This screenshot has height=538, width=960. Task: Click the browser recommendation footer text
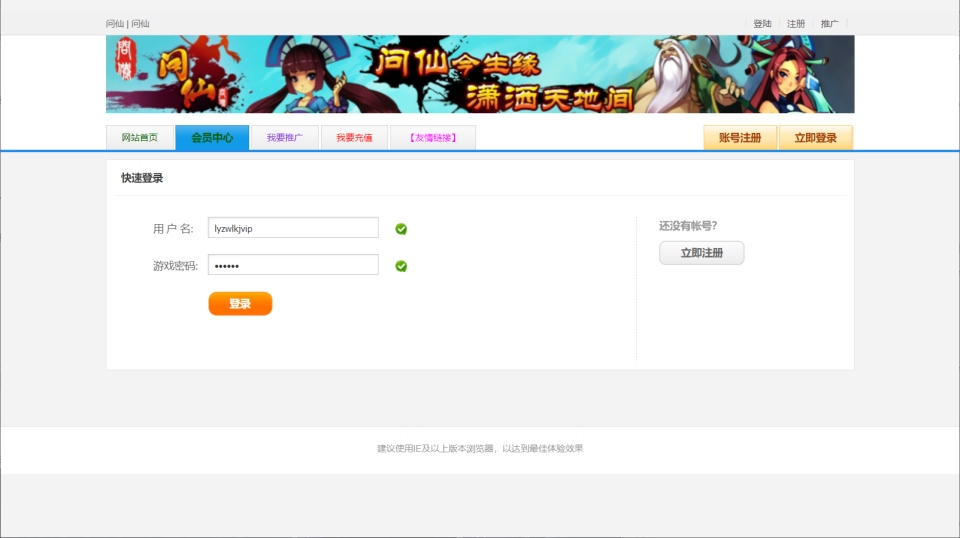coord(480,449)
